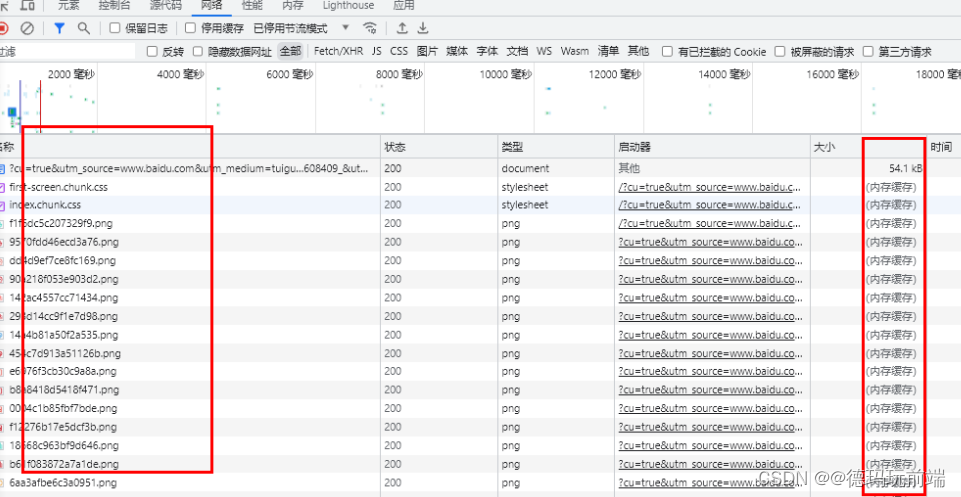Screen dimensions: 961x497
Task: Open the Lighthouse tab
Action: (x=348, y=6)
